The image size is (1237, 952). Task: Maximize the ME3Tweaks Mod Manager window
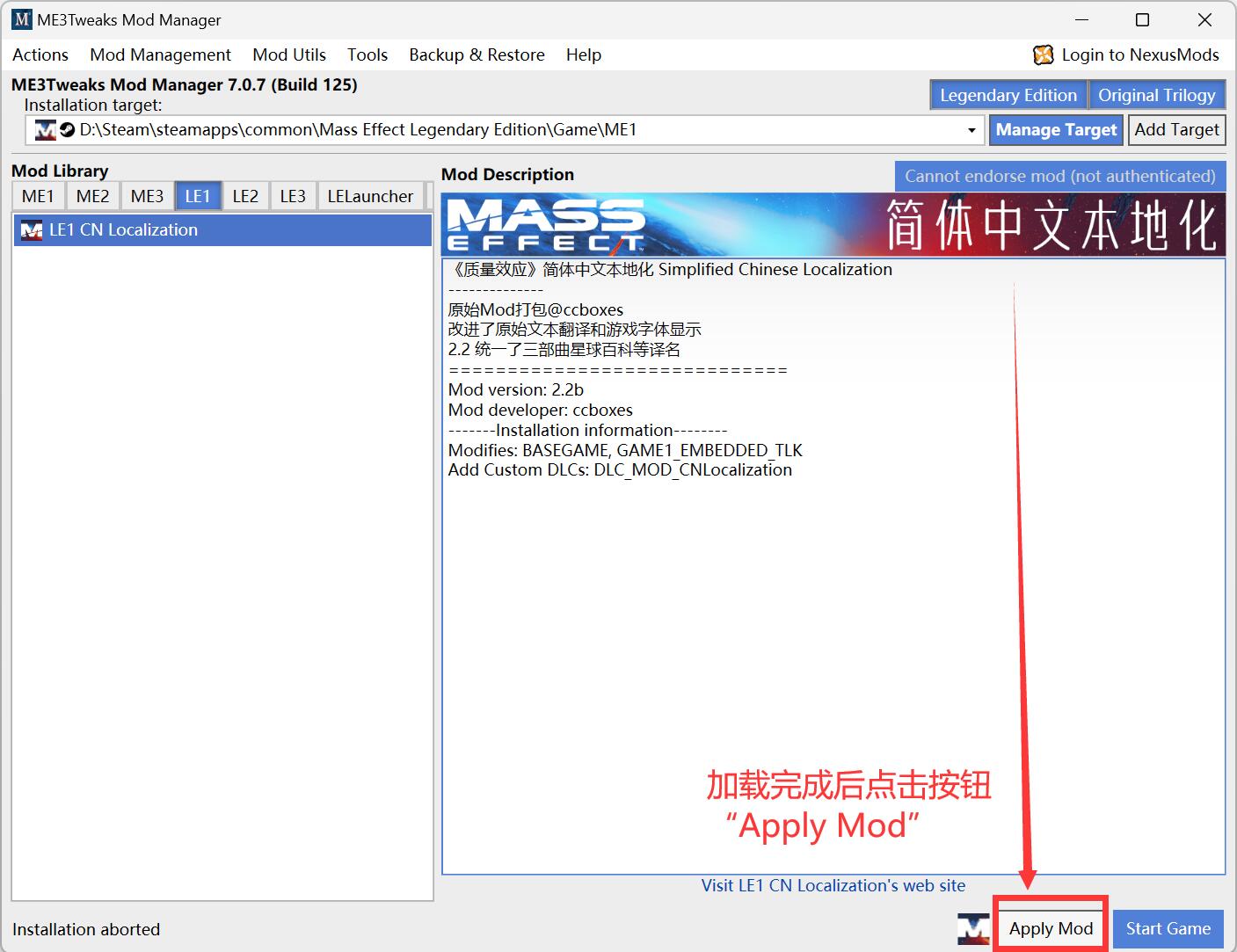(1142, 19)
